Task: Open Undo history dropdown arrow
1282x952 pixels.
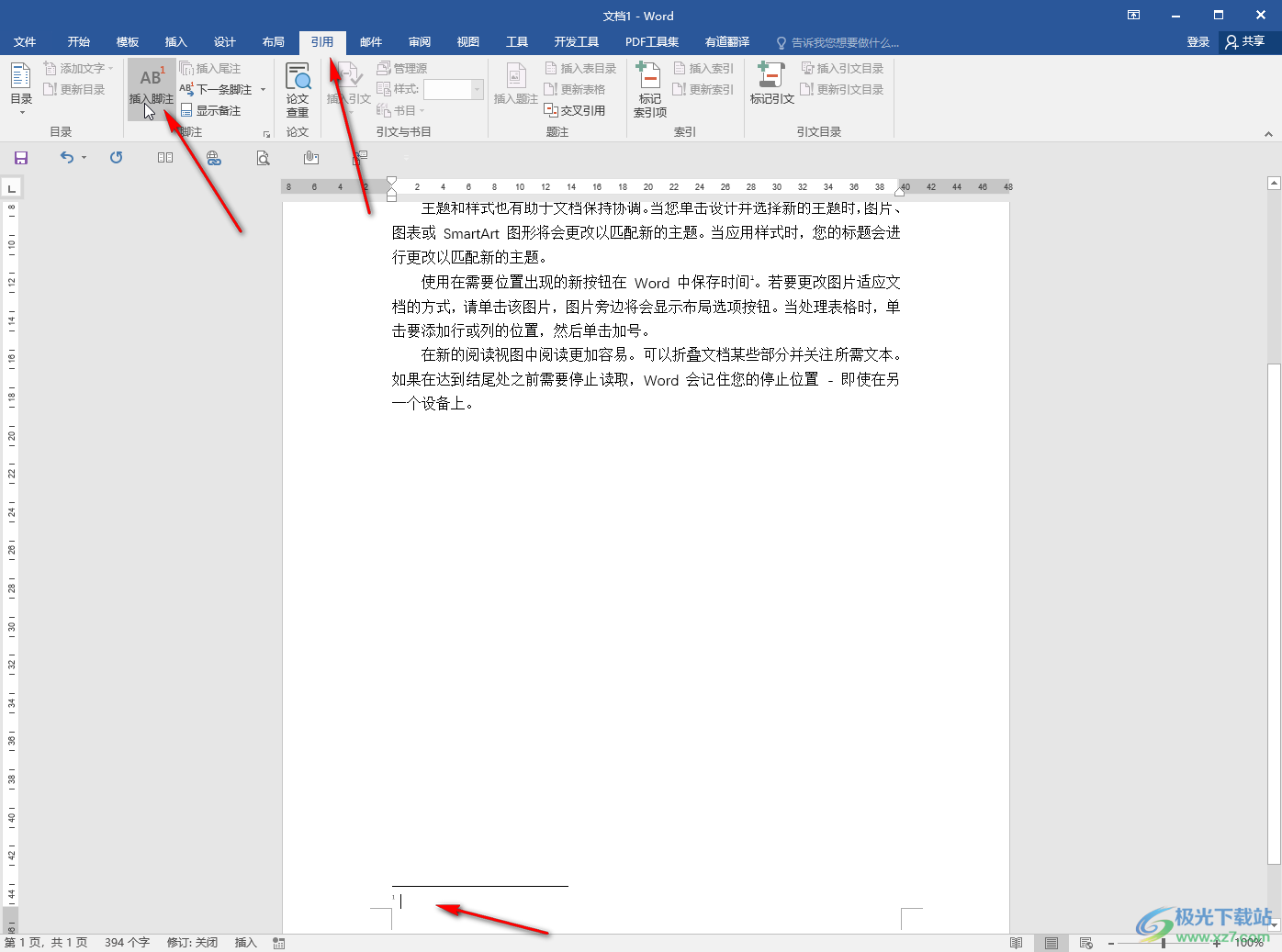Action: click(84, 158)
